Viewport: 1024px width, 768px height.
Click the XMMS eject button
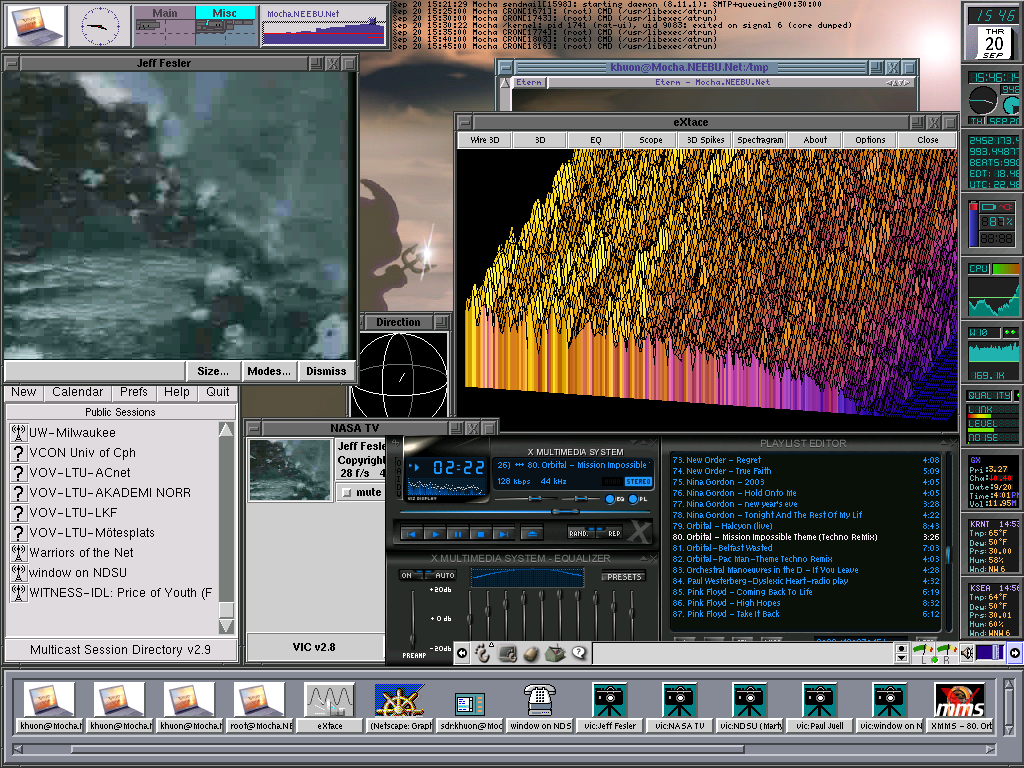pyautogui.click(x=532, y=534)
